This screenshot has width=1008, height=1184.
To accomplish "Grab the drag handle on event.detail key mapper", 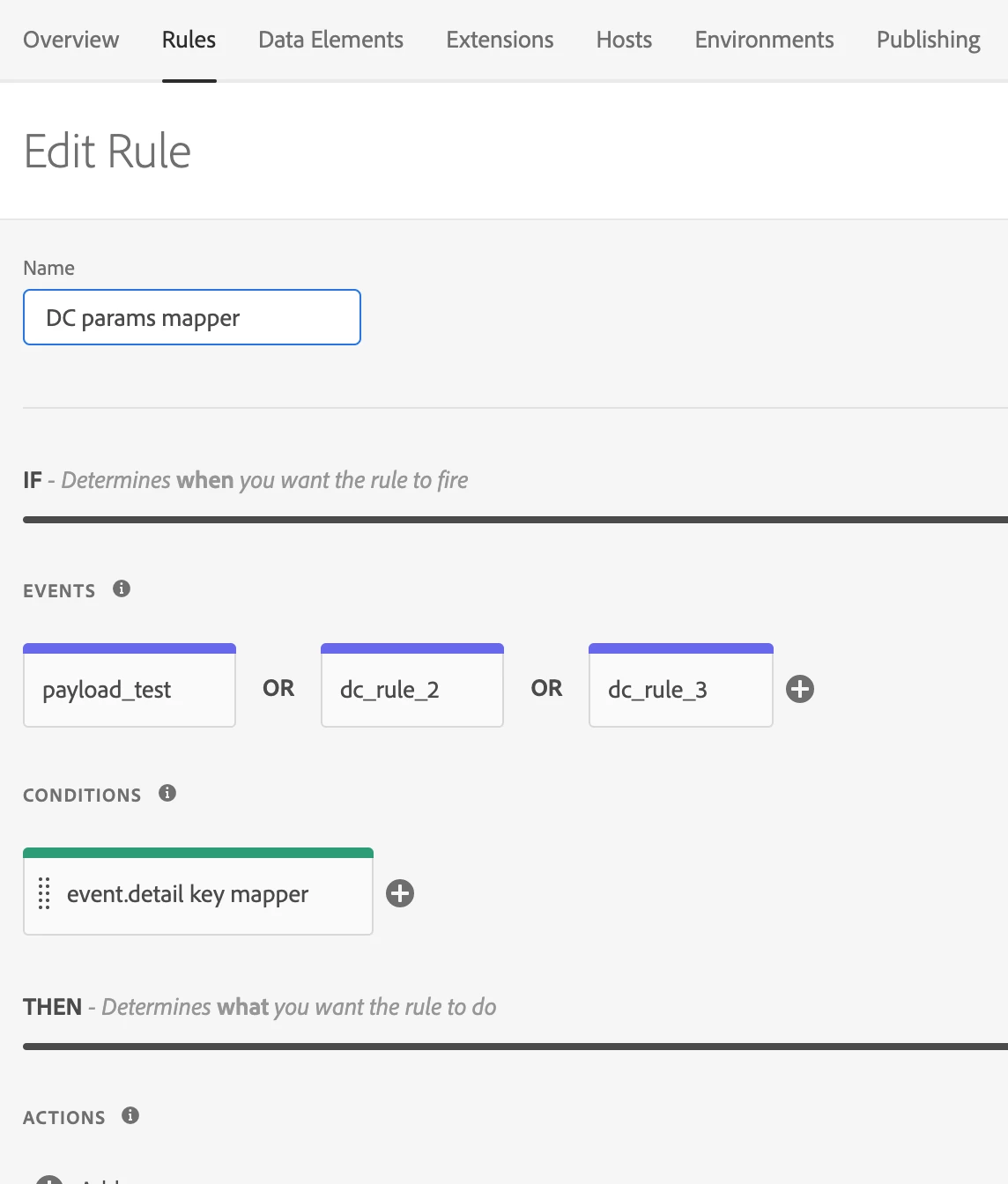I will tap(44, 893).
